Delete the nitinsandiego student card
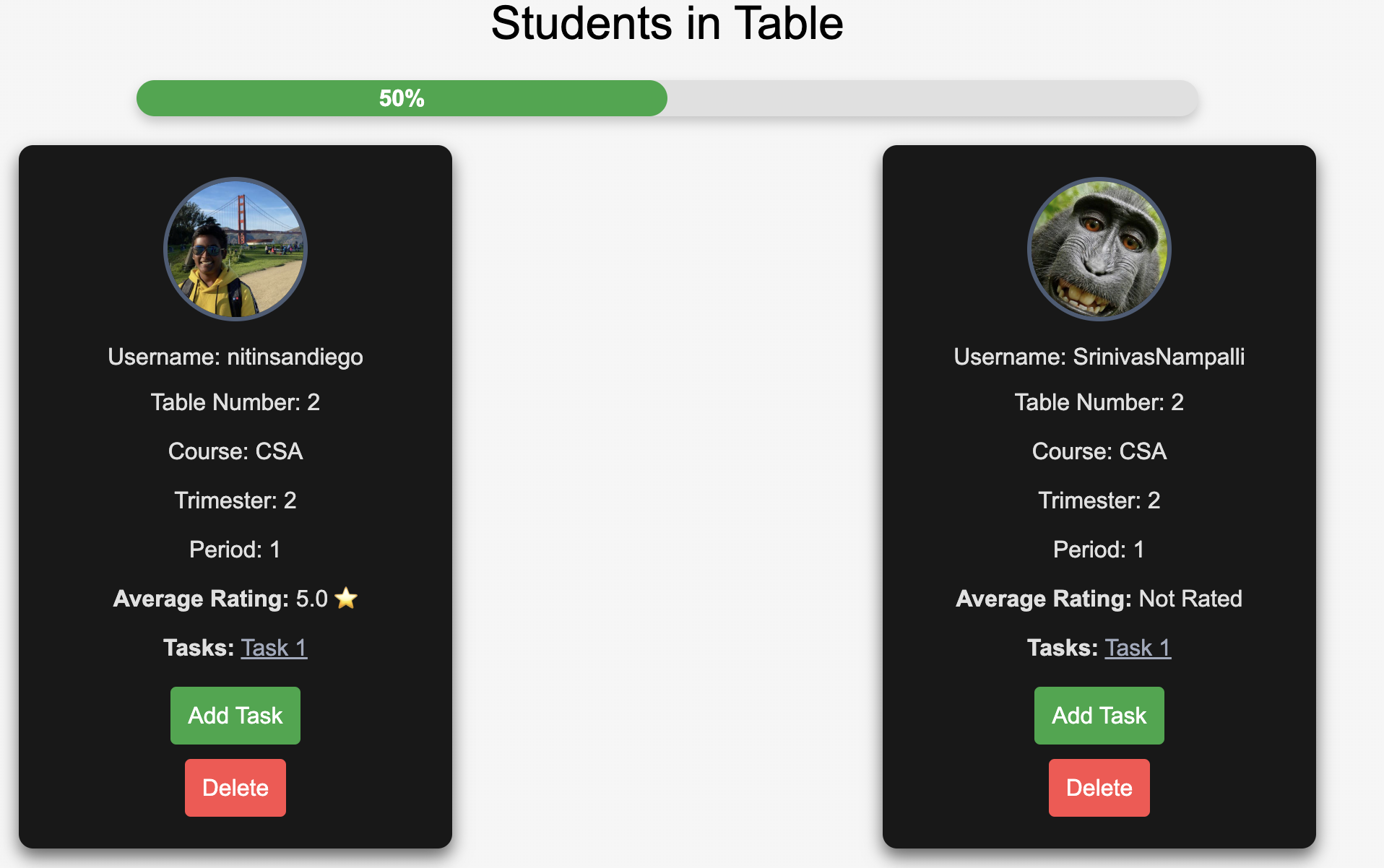 click(x=235, y=788)
